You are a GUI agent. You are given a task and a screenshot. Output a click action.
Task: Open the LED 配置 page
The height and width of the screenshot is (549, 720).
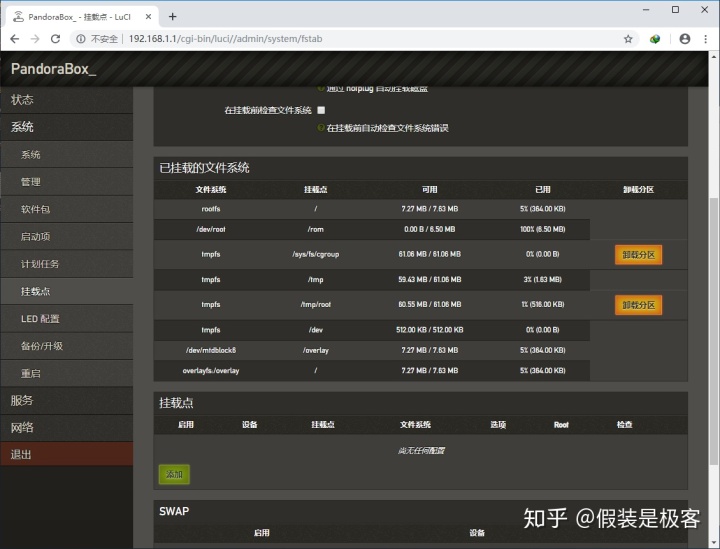coord(67,319)
